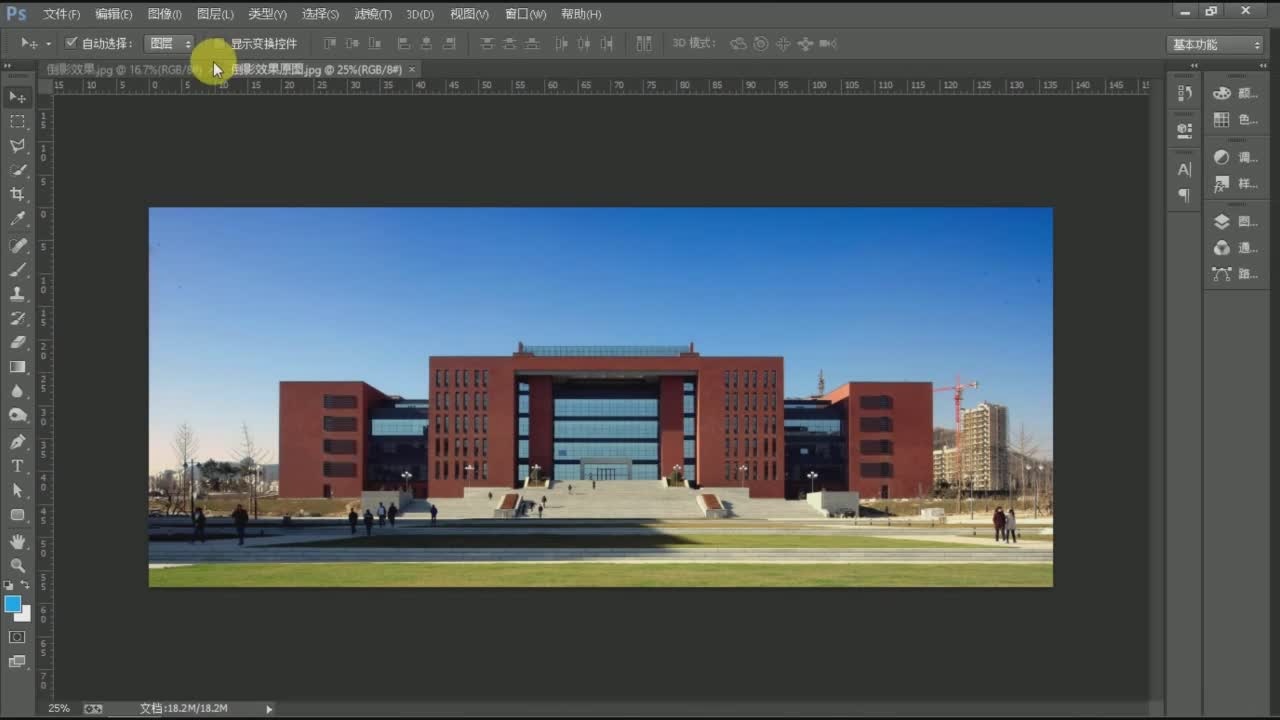Open the status bar info arrow
Screen dimensions: 1280x720
(269, 708)
